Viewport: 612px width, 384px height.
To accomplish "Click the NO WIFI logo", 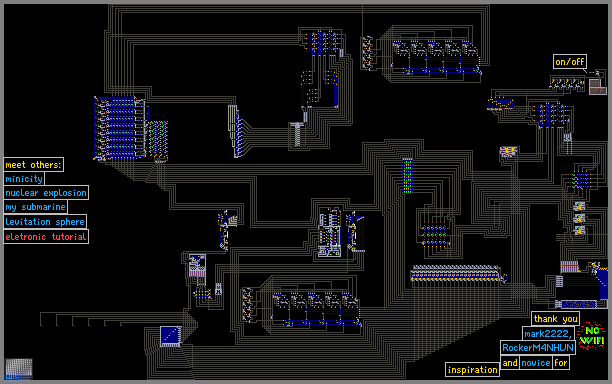I will click(592, 336).
